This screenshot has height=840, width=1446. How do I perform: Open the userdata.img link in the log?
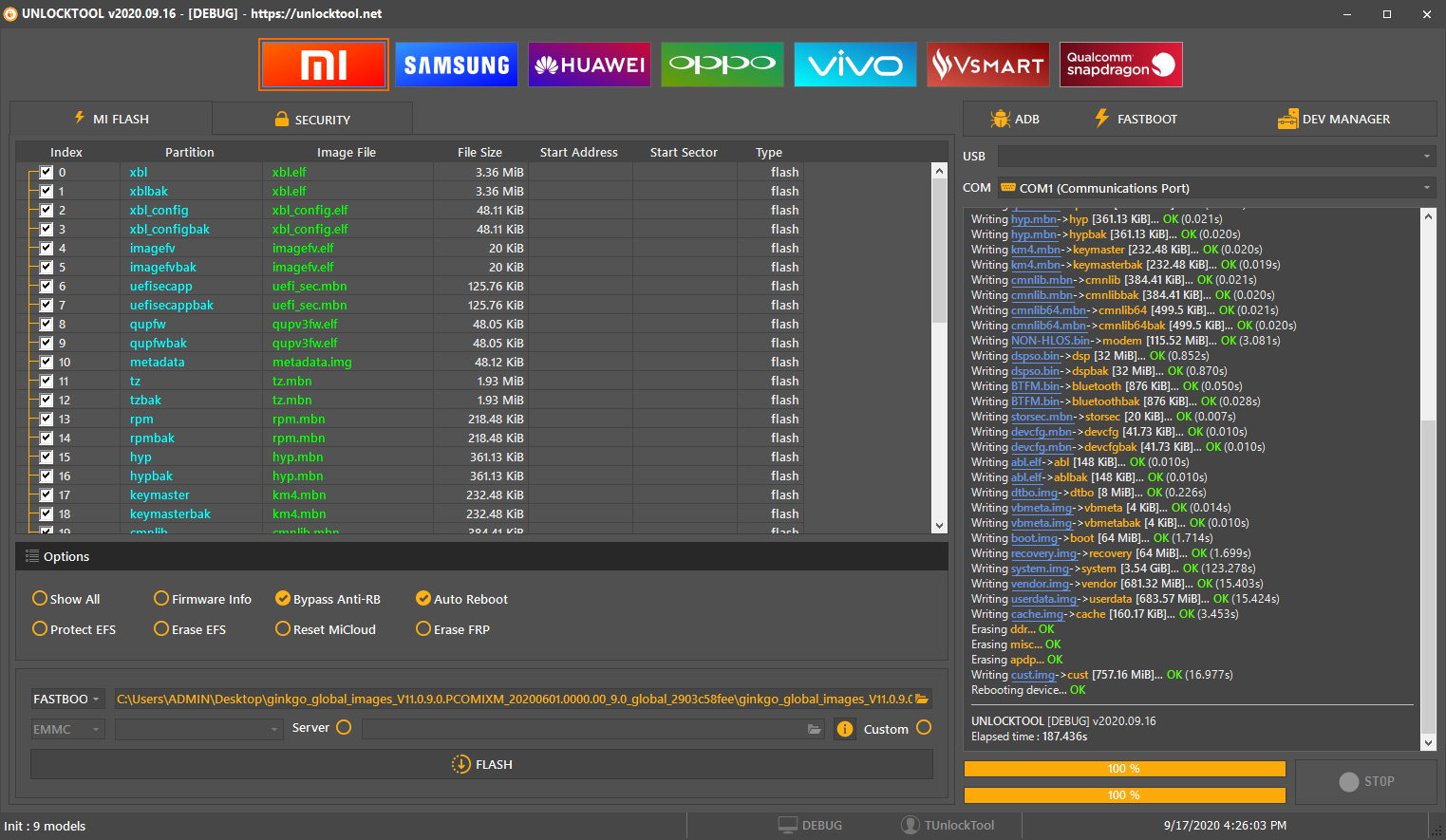[1044, 599]
